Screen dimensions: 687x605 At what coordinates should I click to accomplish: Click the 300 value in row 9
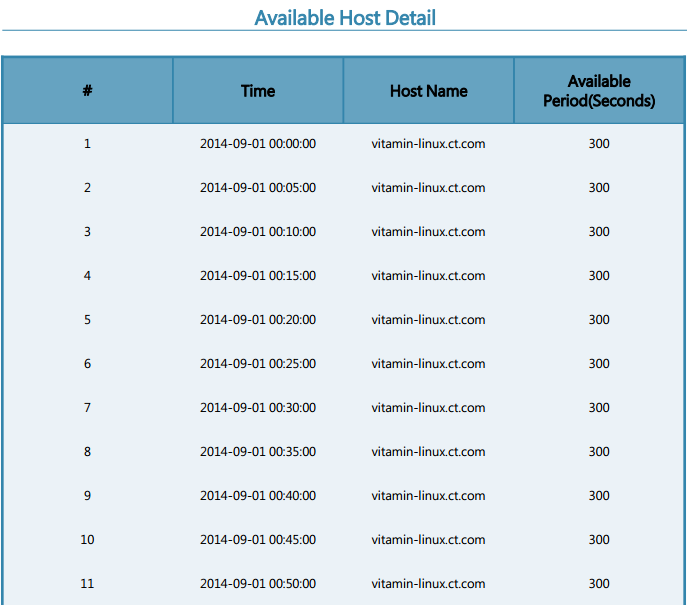[599, 495]
